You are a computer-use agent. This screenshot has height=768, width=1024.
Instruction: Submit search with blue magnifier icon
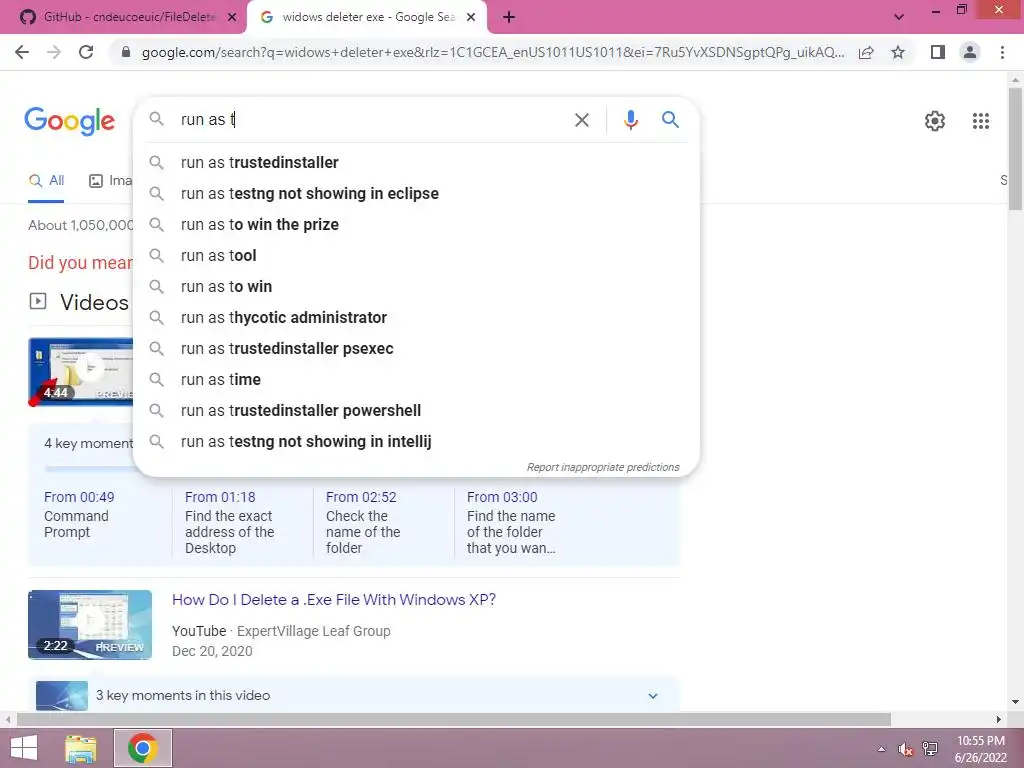[670, 120]
